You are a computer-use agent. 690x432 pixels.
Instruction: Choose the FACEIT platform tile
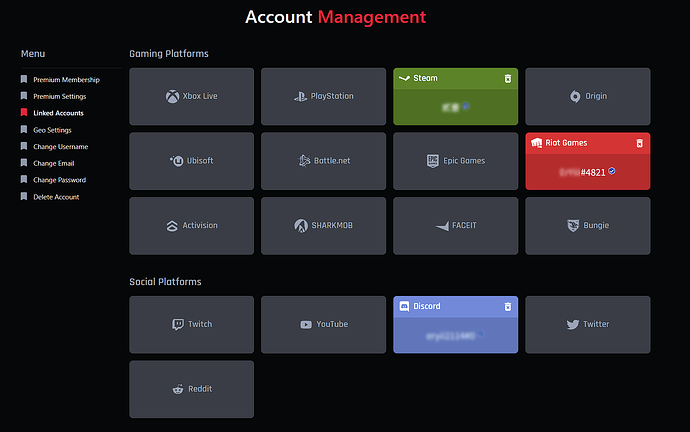(455, 226)
